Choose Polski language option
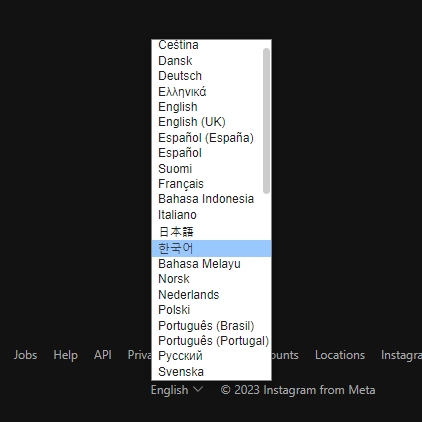The width and height of the screenshot is (422, 422). click(x=211, y=310)
